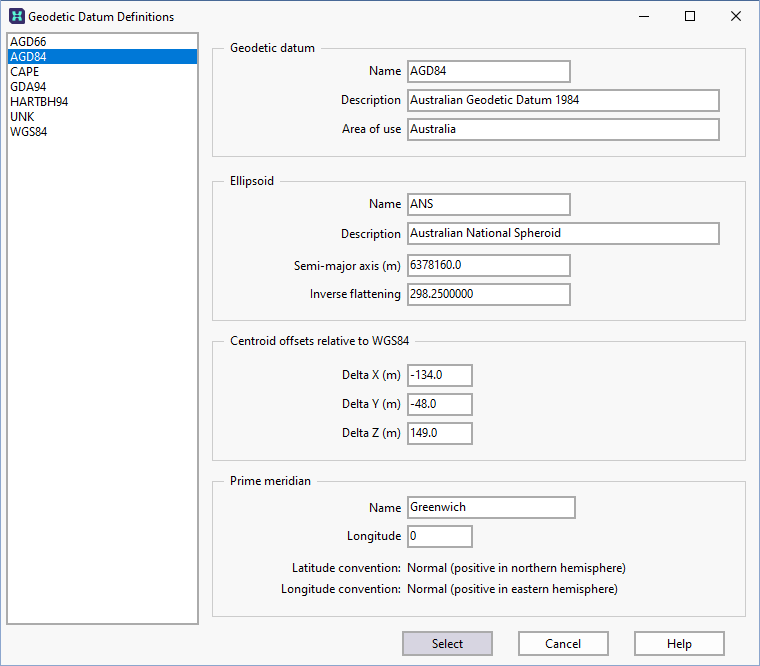The width and height of the screenshot is (760, 666).
Task: Click the Inverse flattening field
Action: click(x=488, y=294)
